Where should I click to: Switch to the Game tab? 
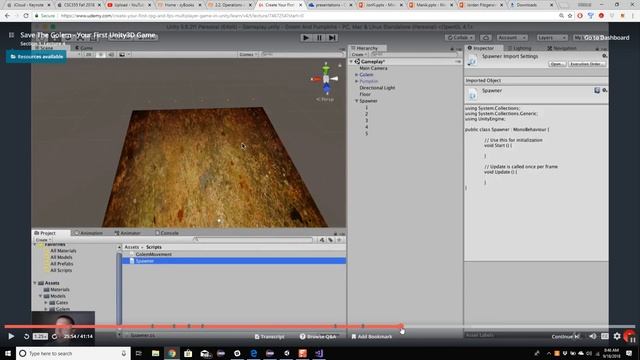click(x=84, y=48)
